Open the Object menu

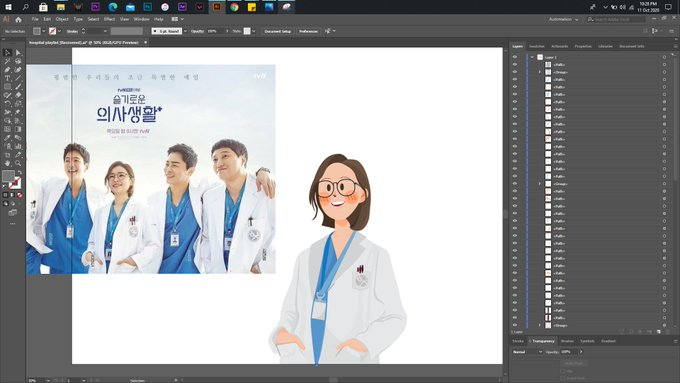click(62, 19)
